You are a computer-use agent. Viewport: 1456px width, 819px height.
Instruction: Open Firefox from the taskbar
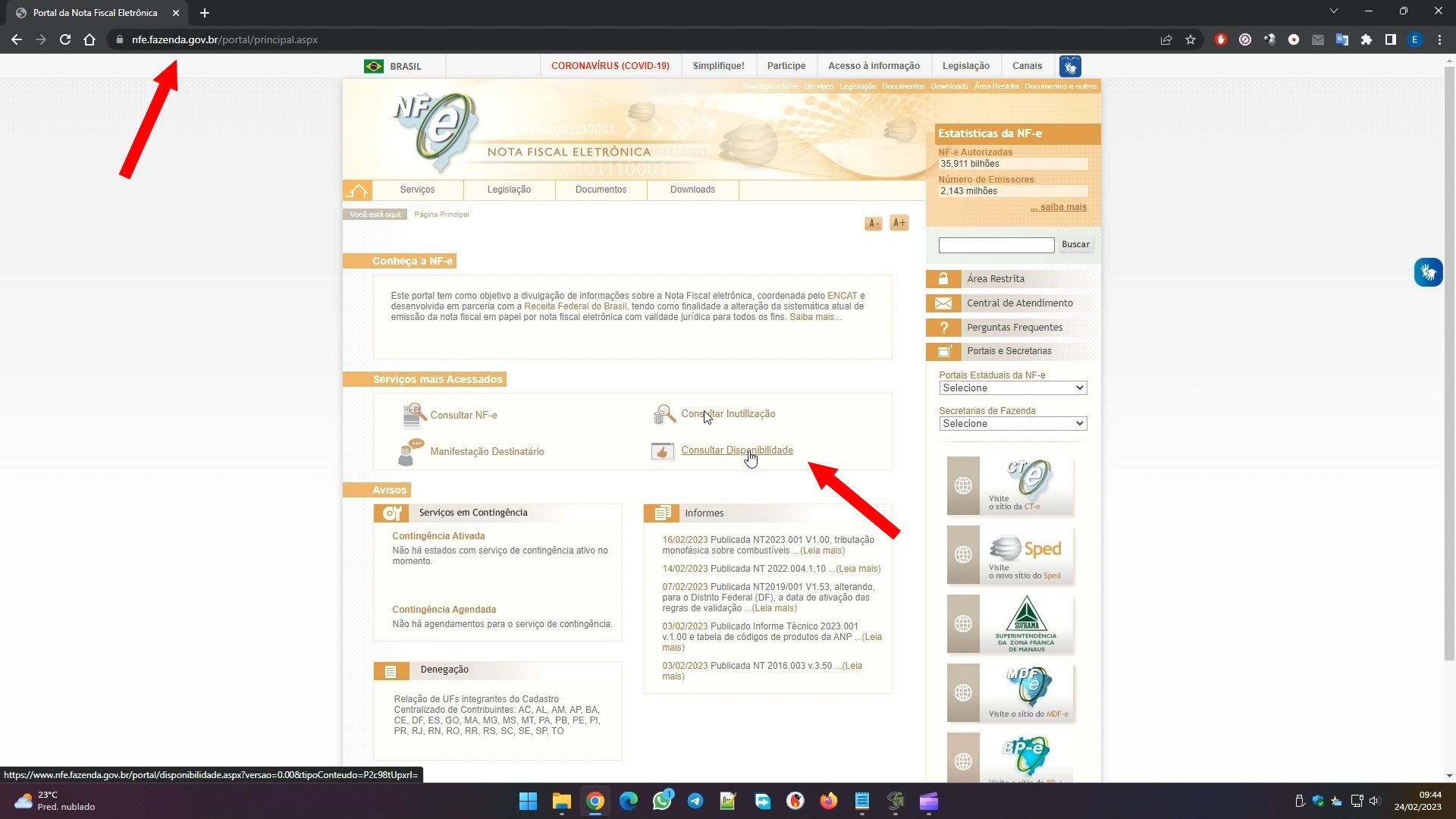coord(829,802)
